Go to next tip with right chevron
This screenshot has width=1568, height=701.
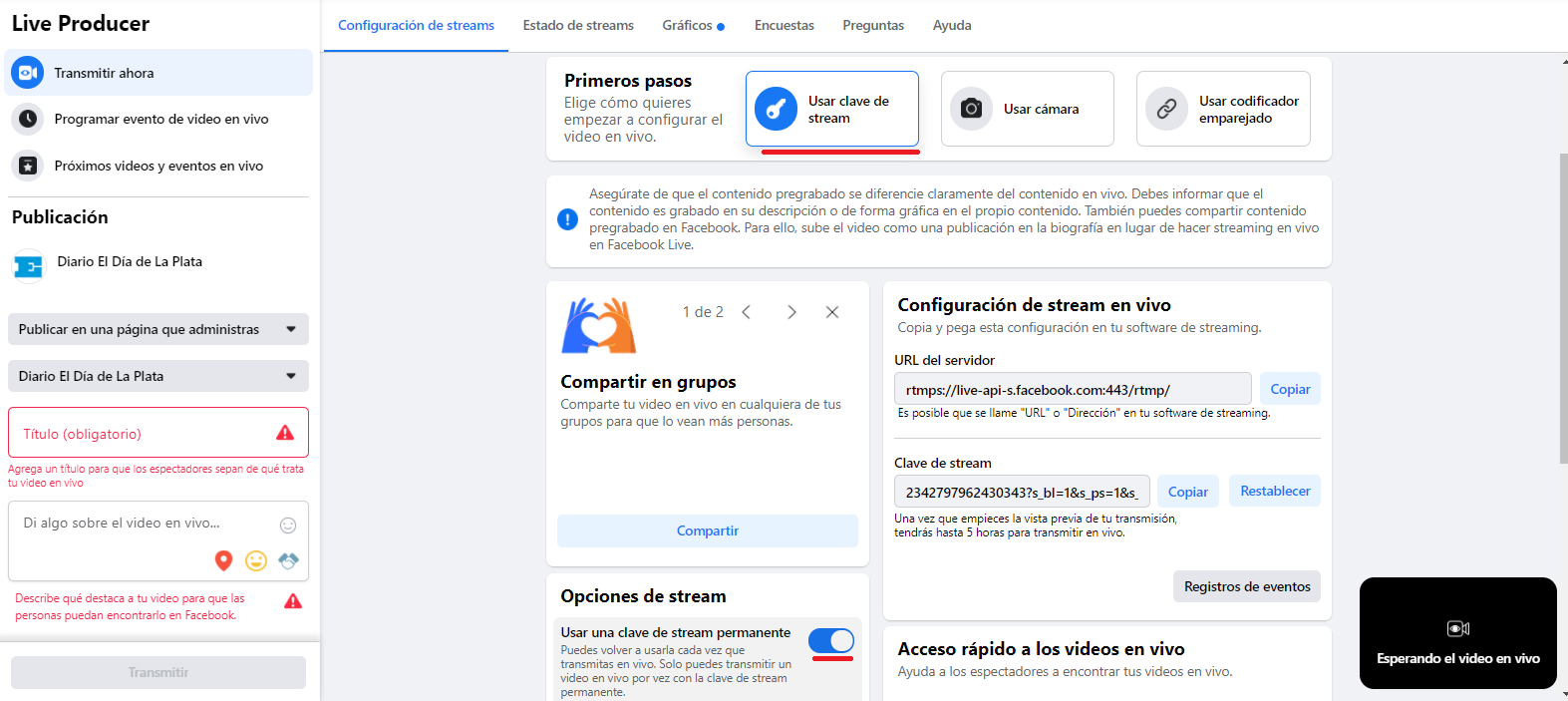791,312
